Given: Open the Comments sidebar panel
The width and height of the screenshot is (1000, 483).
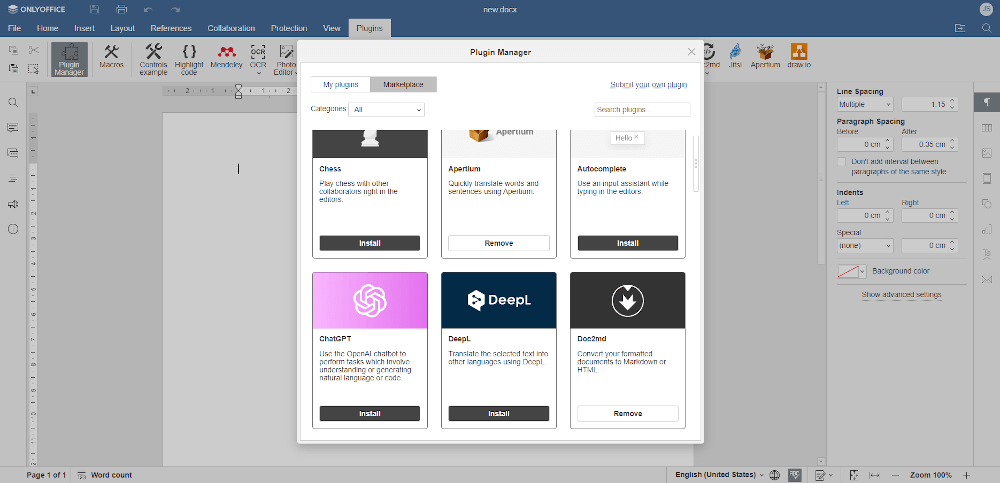Looking at the screenshot, I should pyautogui.click(x=13, y=128).
